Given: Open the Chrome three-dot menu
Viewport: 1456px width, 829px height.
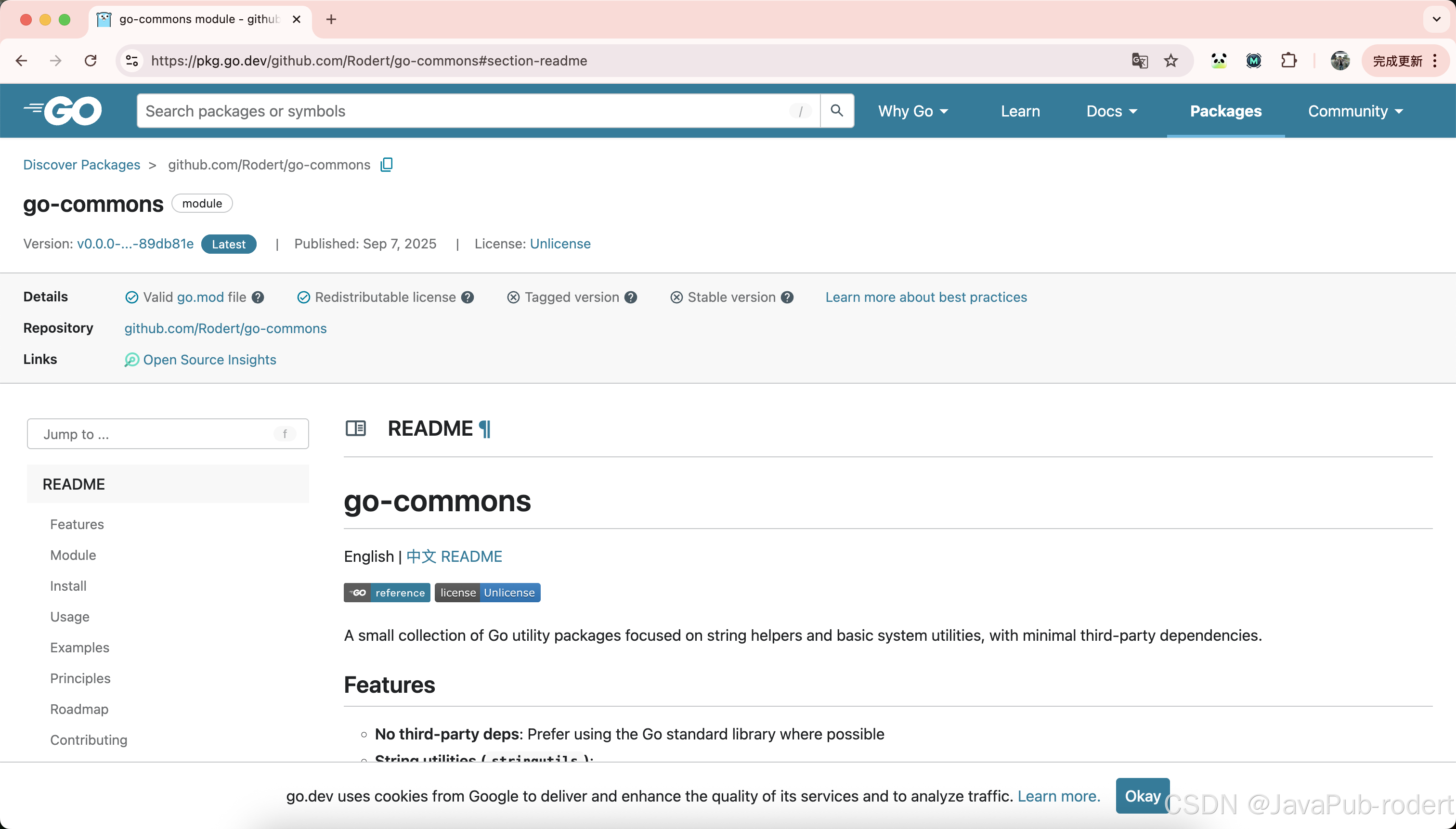Looking at the screenshot, I should tap(1435, 60).
